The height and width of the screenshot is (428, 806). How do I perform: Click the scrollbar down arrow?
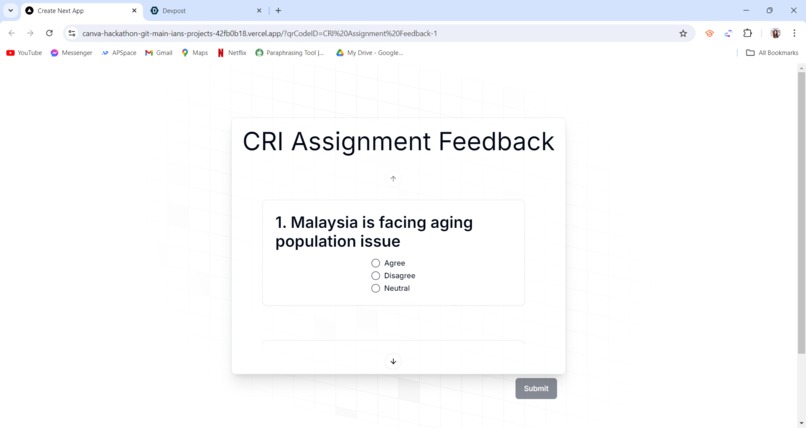coord(801,423)
